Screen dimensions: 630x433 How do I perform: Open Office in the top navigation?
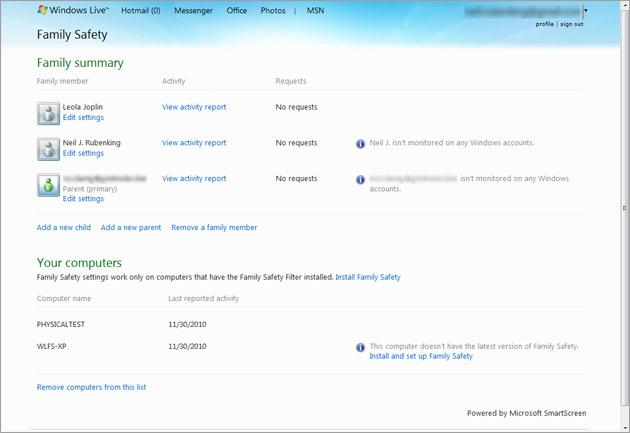[237, 11]
